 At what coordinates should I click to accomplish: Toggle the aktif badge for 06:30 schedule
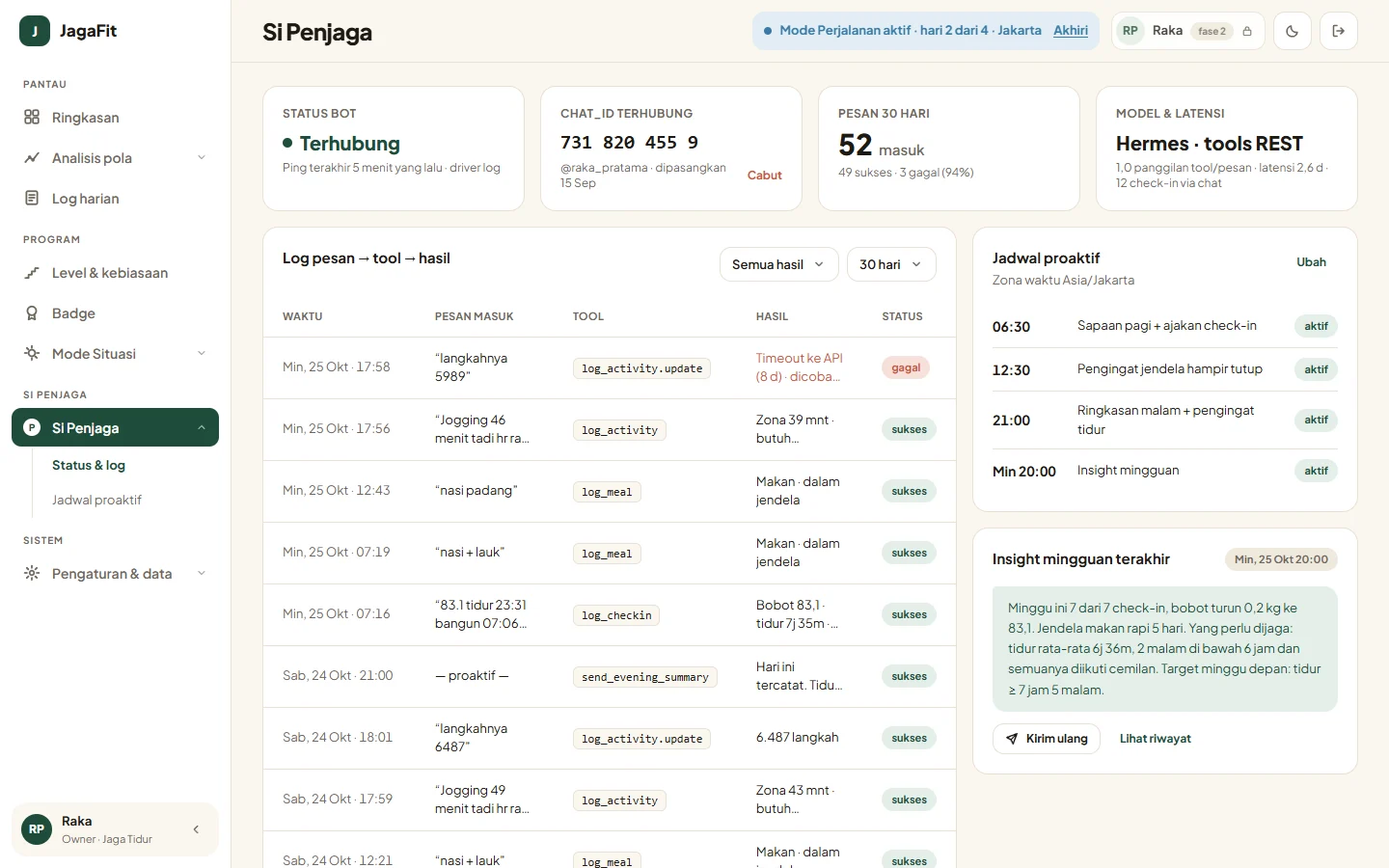(x=1316, y=326)
